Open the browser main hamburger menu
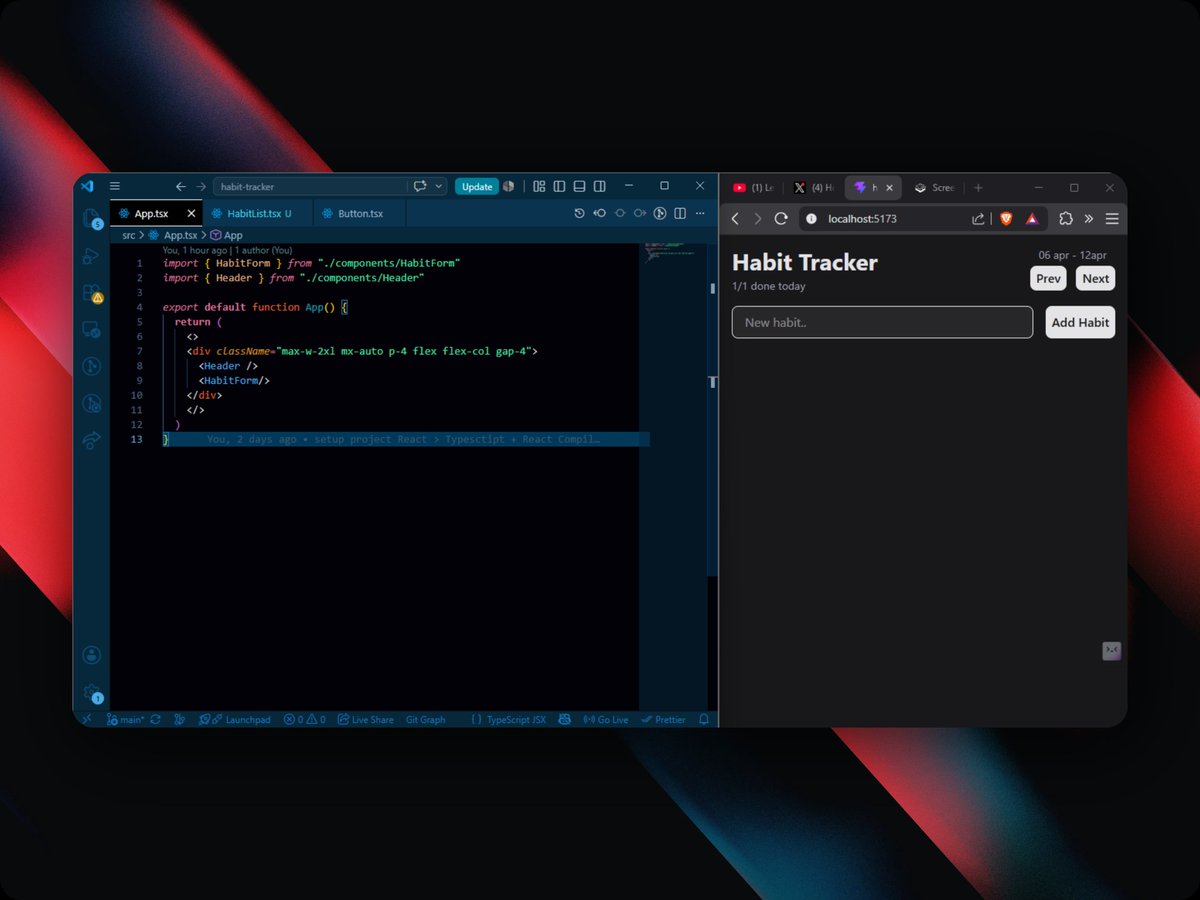Viewport: 1200px width, 900px height. (1111, 218)
